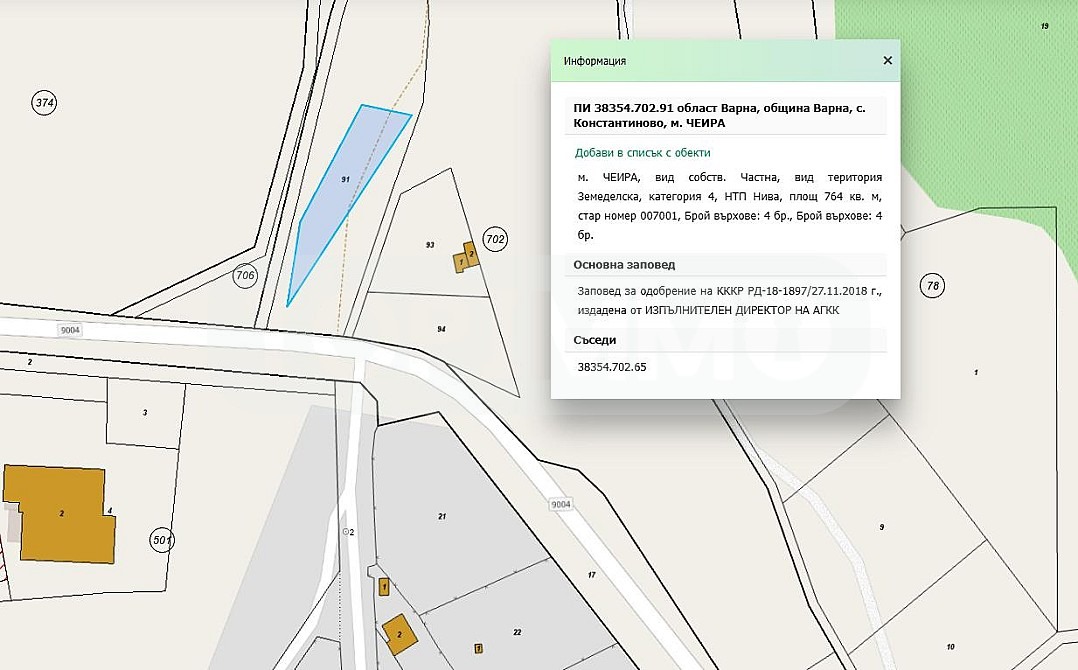The image size is (1078, 670).
Task: Close the Информация popup
Action: click(887, 61)
